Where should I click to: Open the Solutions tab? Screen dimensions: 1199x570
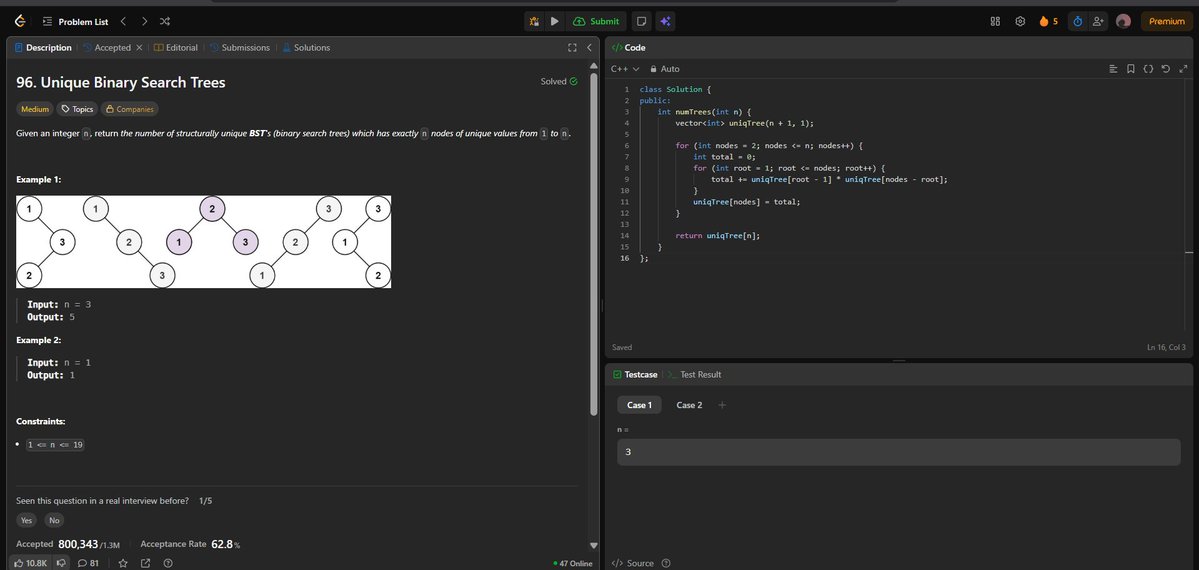pos(306,47)
